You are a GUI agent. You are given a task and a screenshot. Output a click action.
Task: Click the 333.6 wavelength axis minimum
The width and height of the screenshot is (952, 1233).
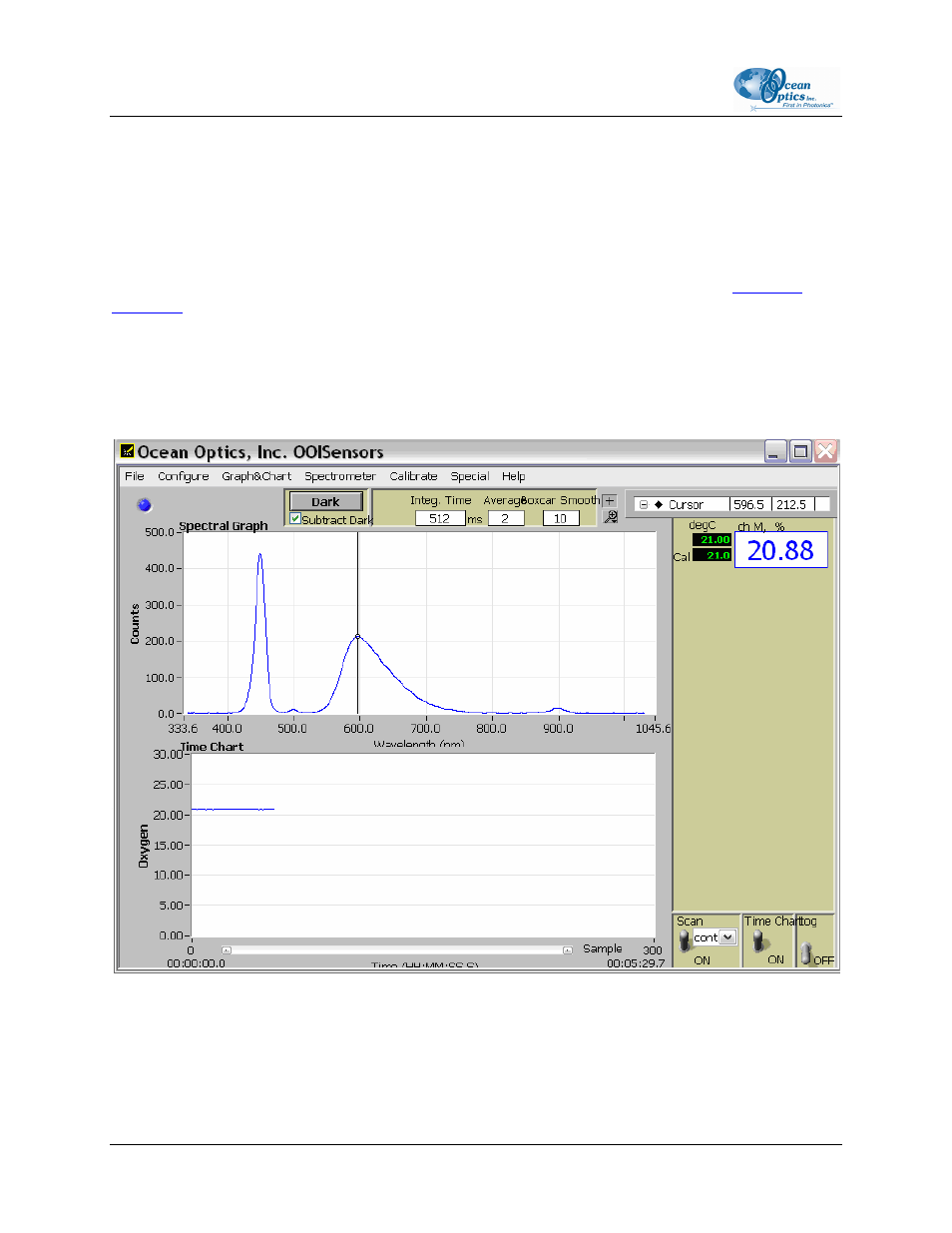[x=183, y=729]
